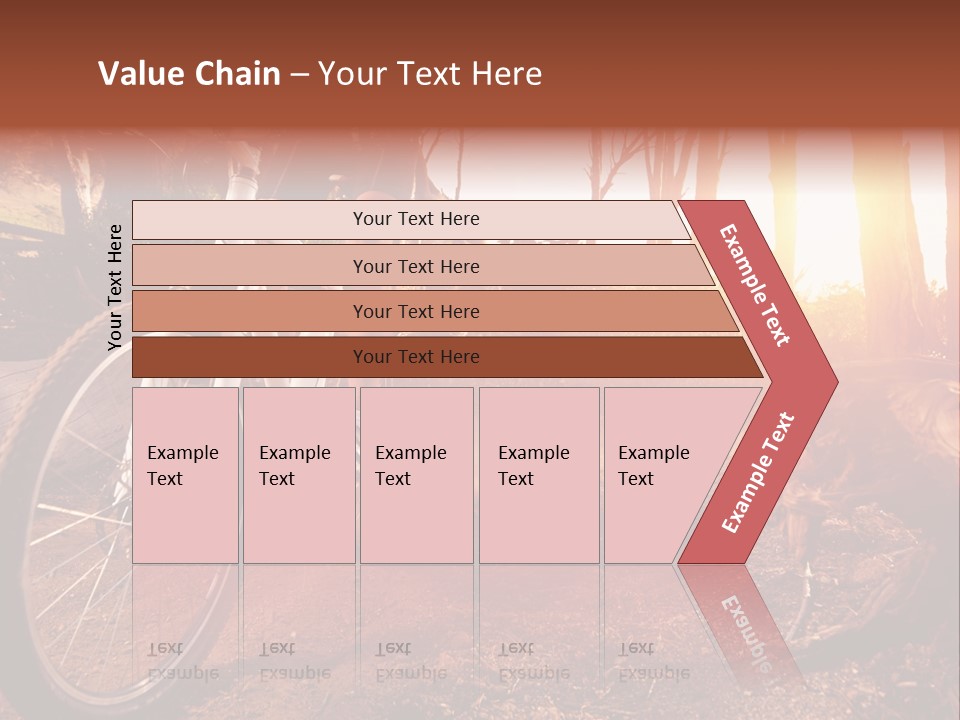Click the first pink 'Example Text' box
Image resolution: width=960 pixels, height=720 pixels.
coord(186,475)
